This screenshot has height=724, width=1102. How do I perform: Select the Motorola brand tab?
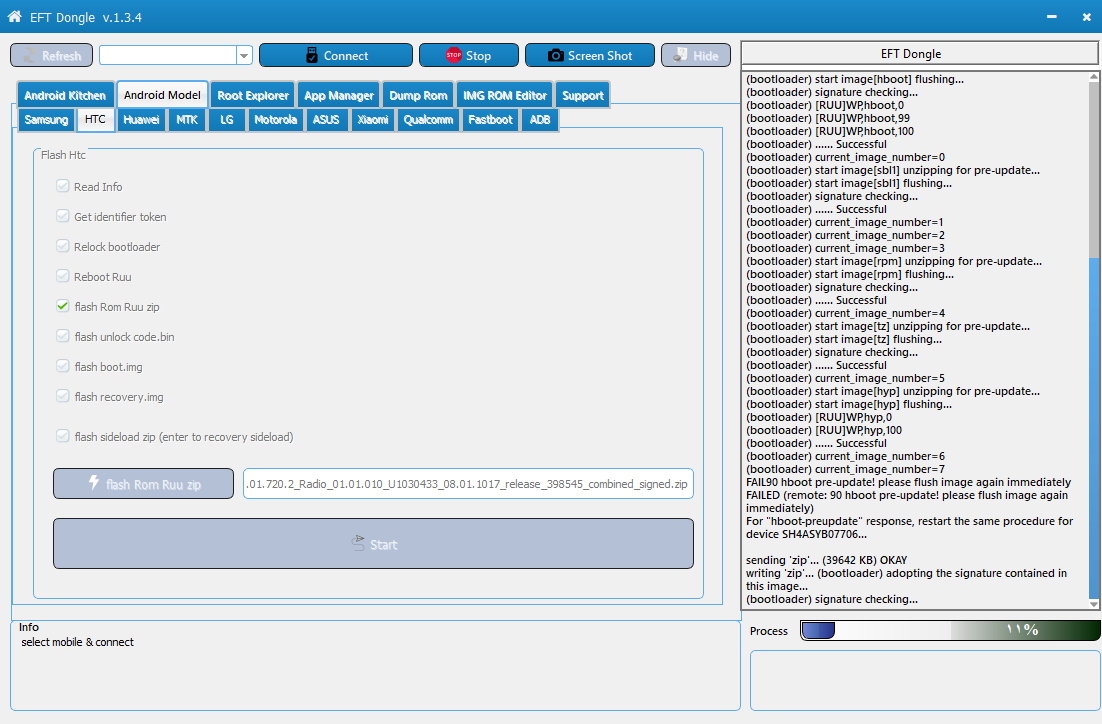(276, 120)
